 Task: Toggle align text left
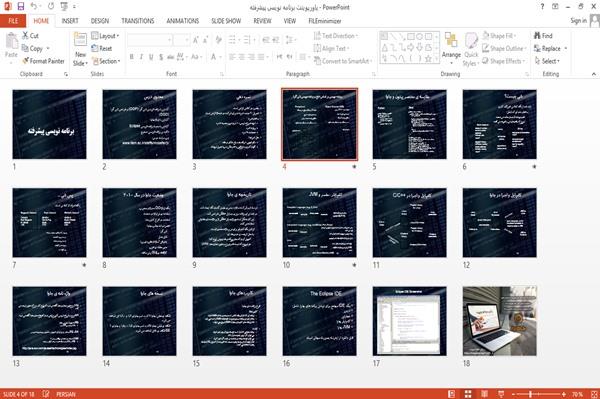coord(232,57)
